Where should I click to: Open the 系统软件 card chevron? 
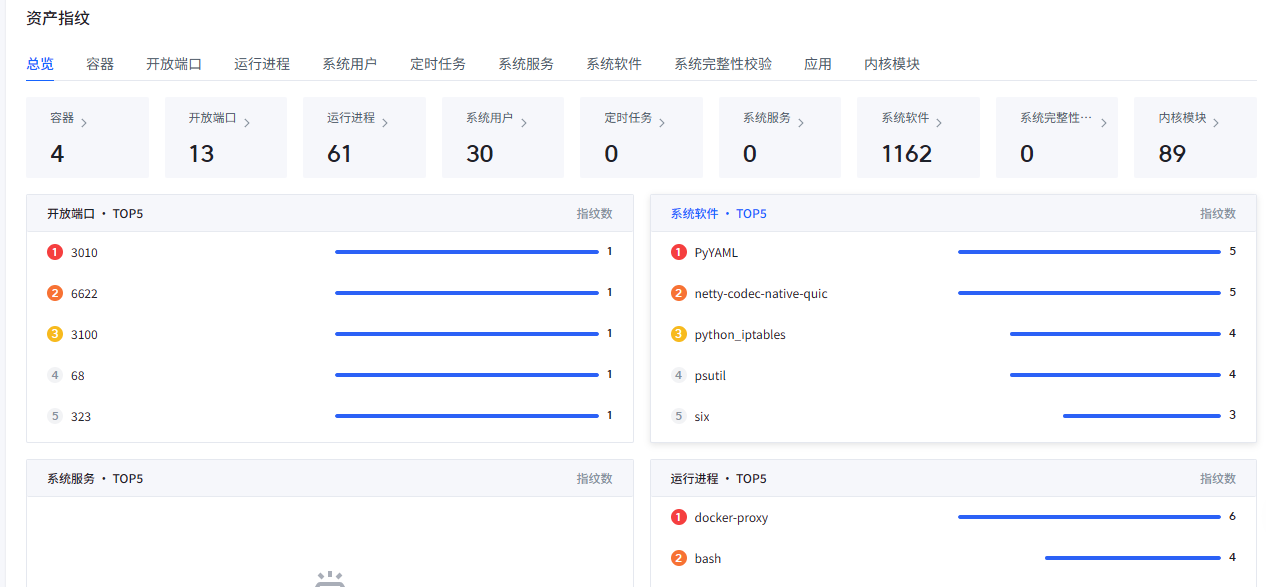click(x=939, y=123)
